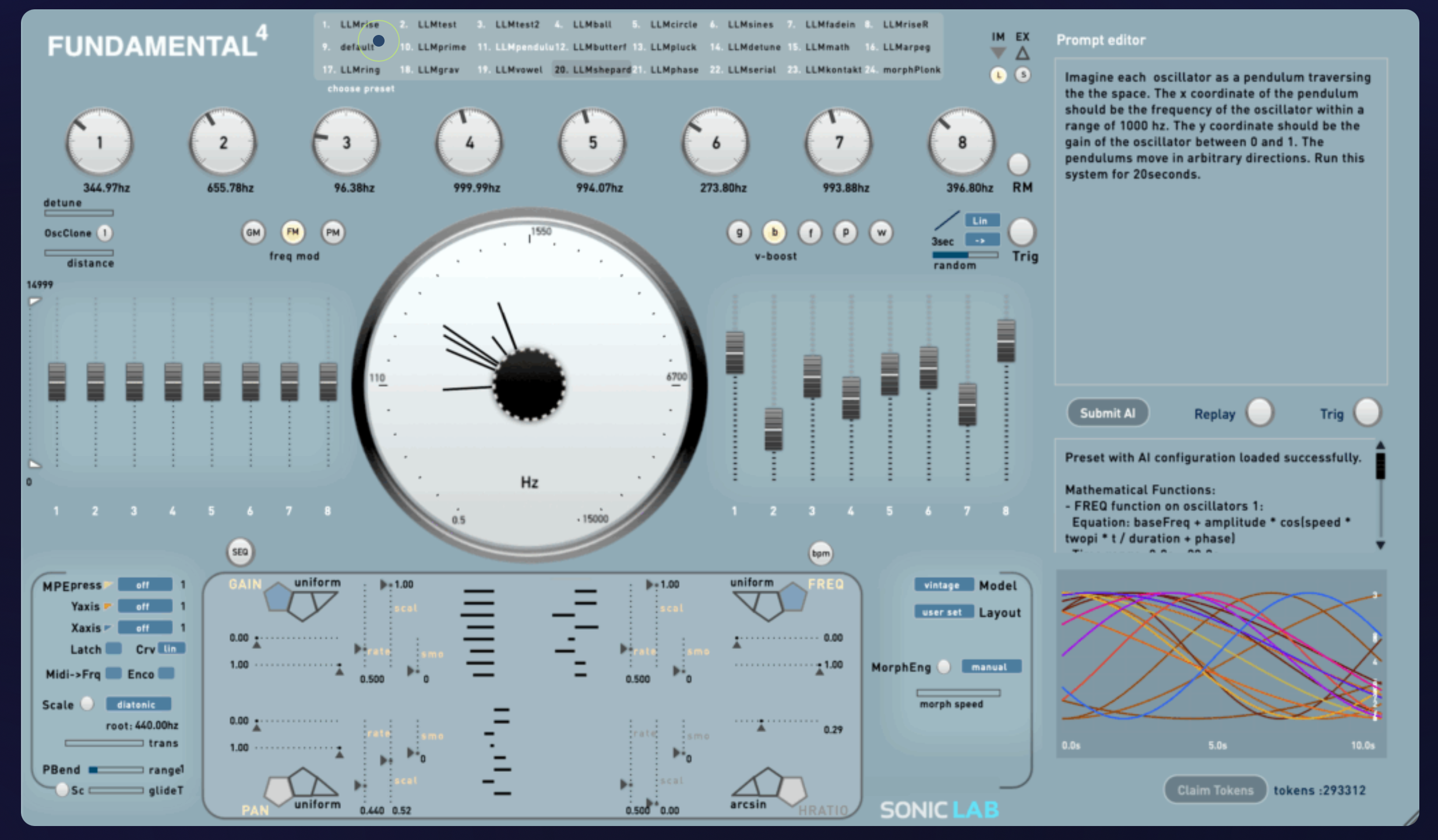
Task: Select the FM freq mod button
Action: (x=293, y=232)
